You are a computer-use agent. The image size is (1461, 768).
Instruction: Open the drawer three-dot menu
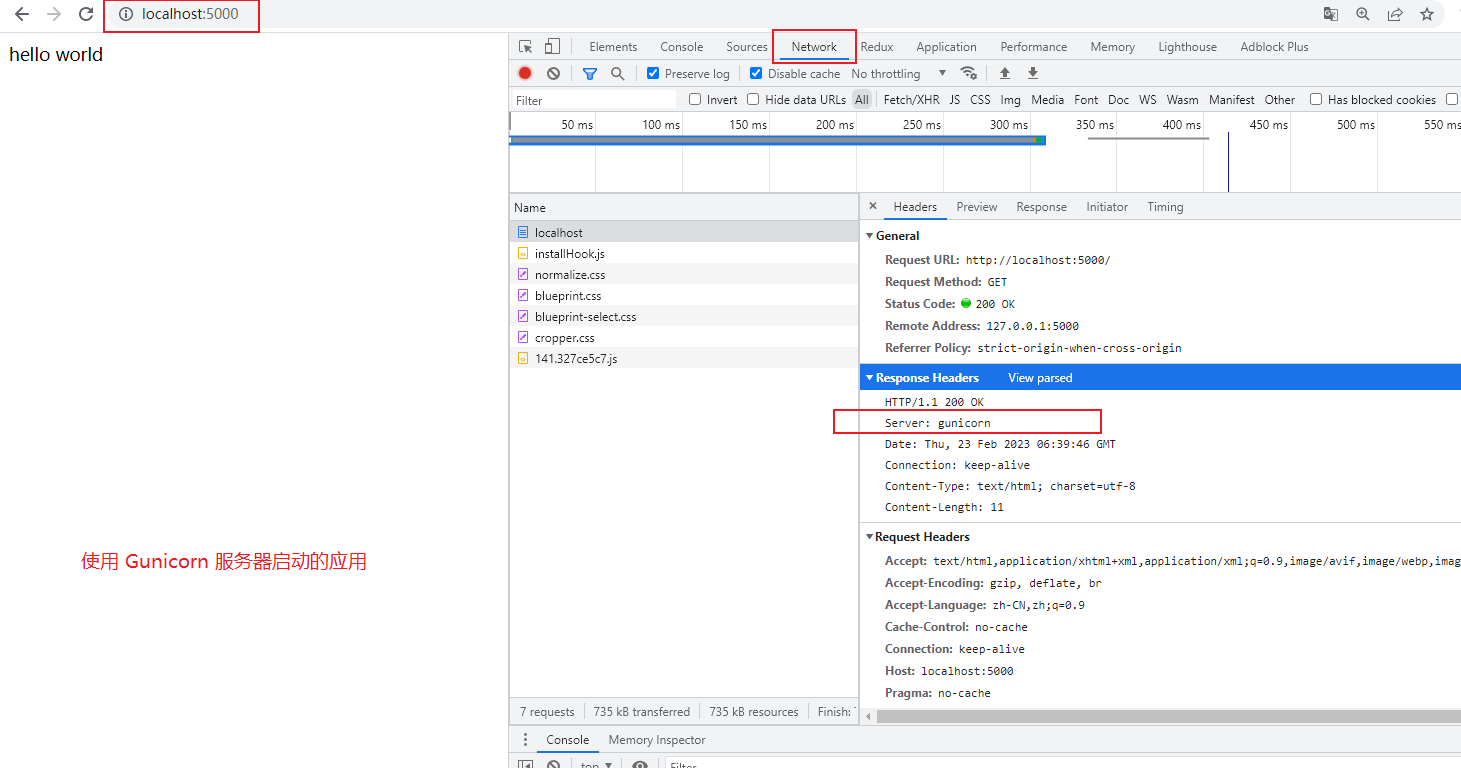pos(525,740)
